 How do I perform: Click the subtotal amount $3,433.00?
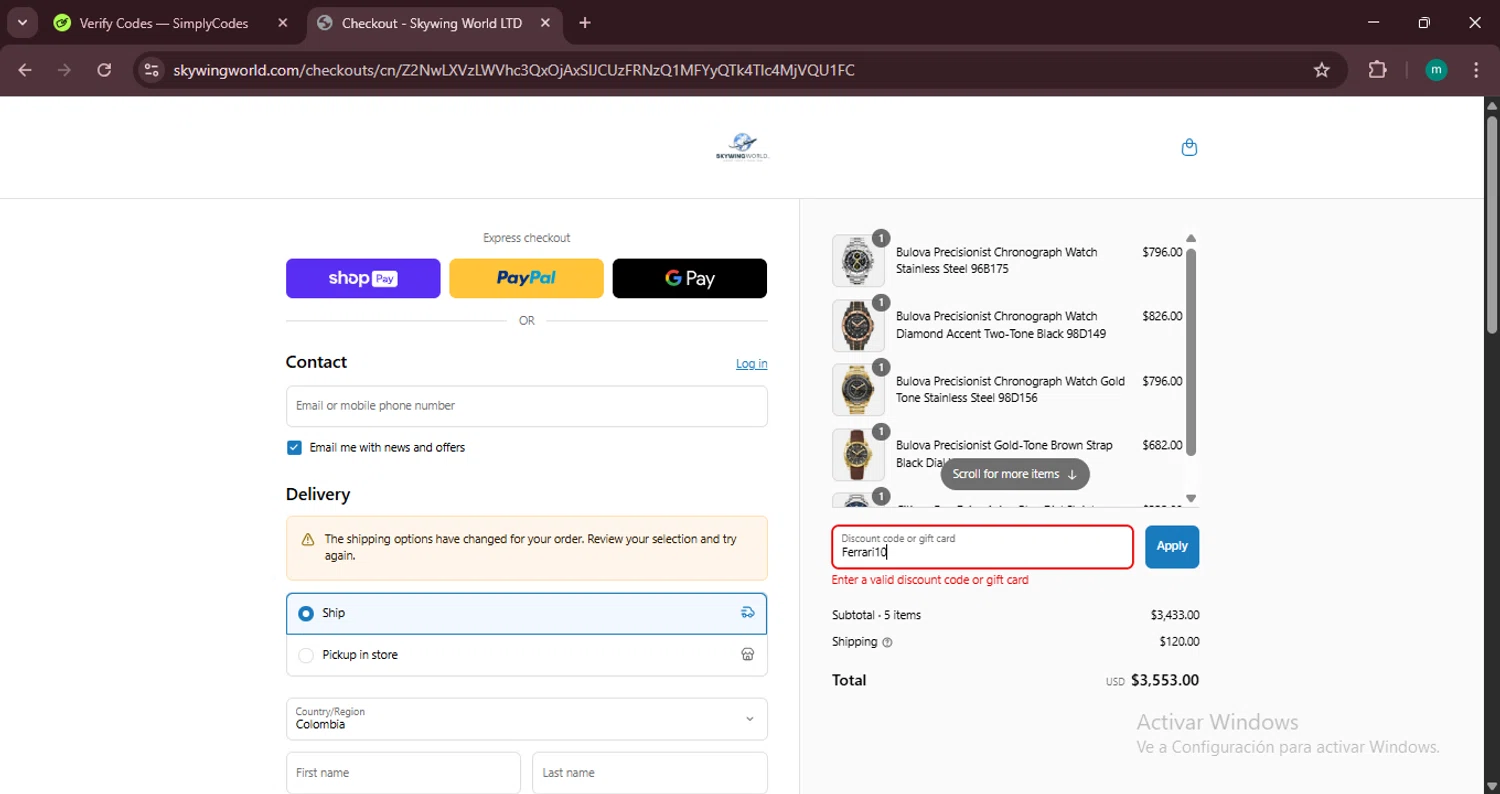click(x=1175, y=615)
